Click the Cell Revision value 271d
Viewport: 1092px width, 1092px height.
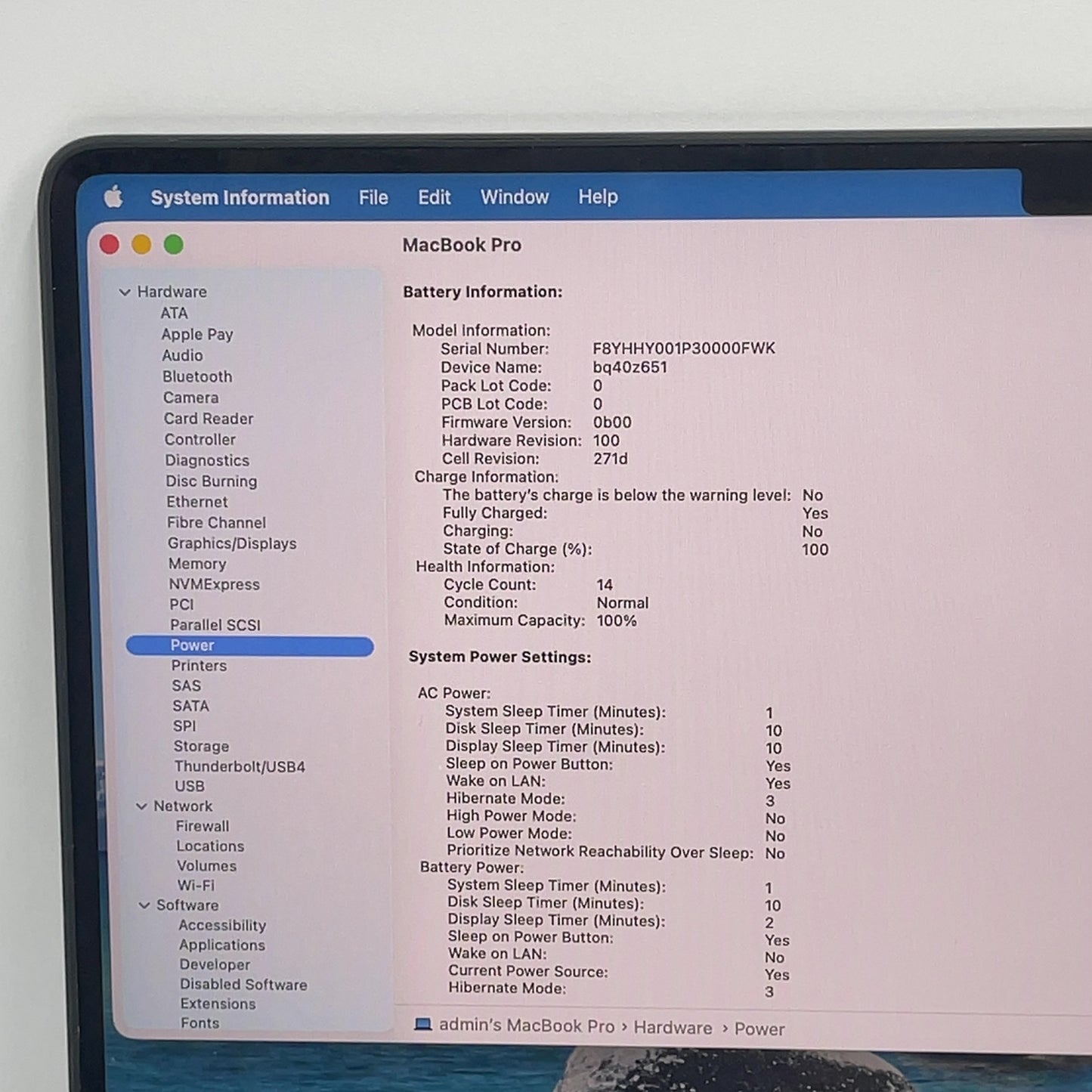(611, 459)
